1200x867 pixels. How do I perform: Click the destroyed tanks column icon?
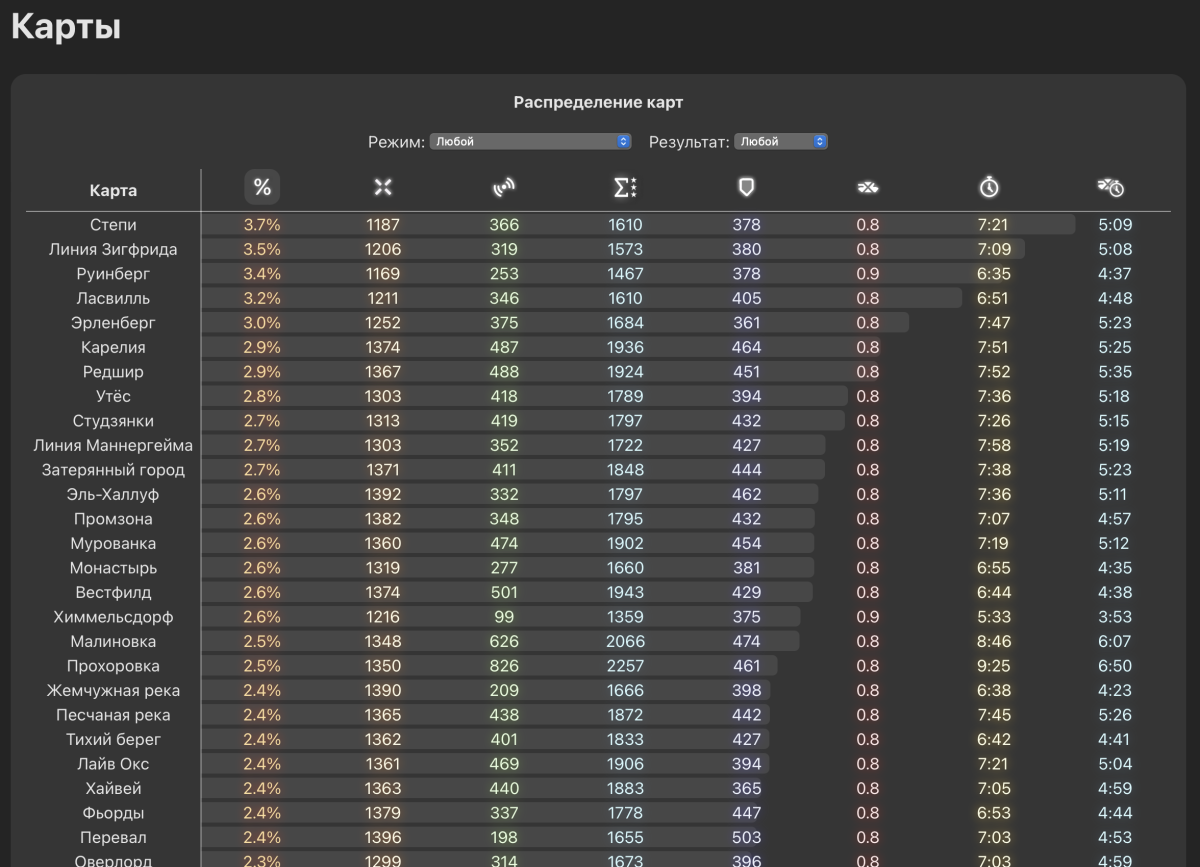tap(868, 187)
